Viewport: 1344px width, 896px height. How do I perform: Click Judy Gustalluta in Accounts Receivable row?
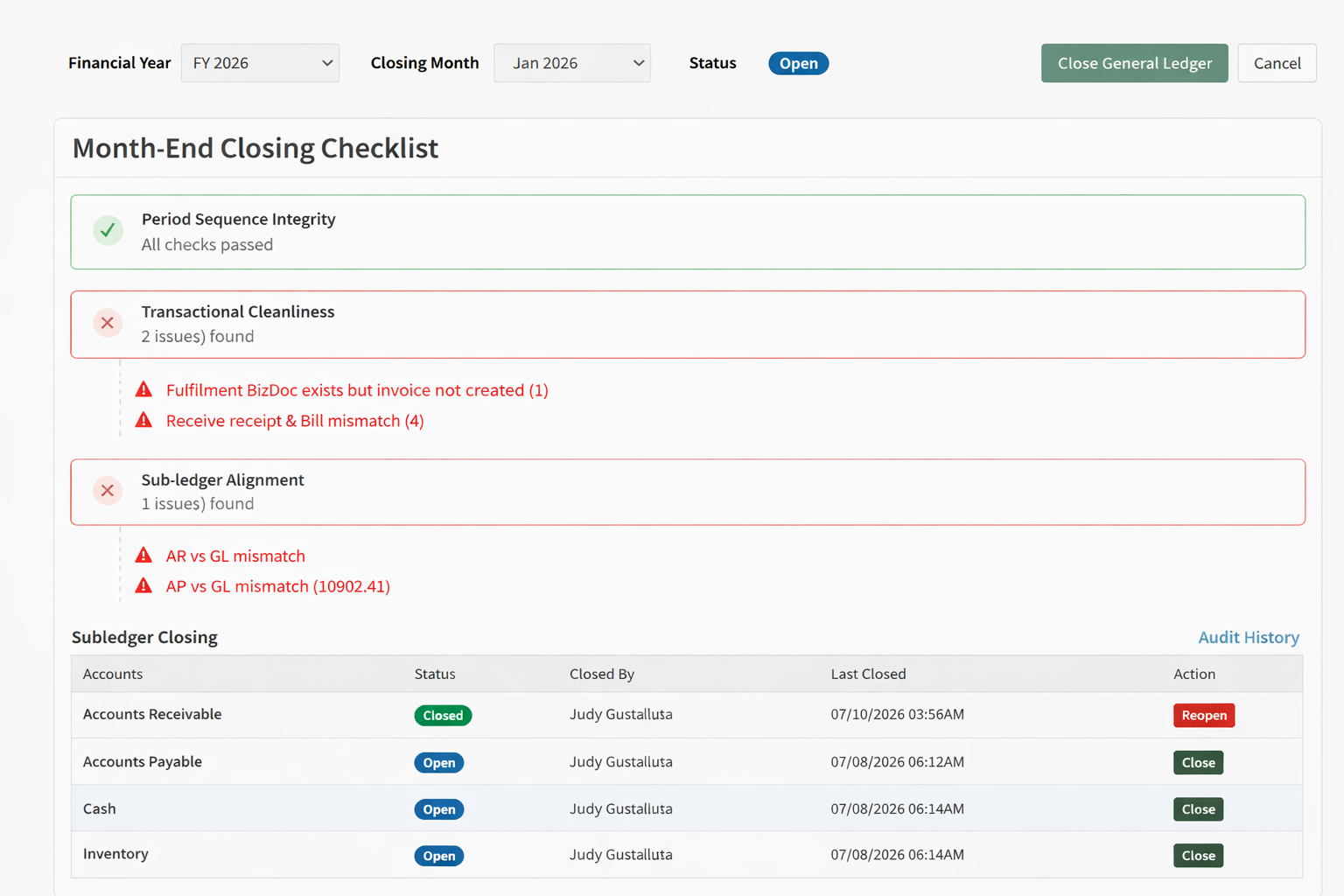pyautogui.click(x=621, y=714)
